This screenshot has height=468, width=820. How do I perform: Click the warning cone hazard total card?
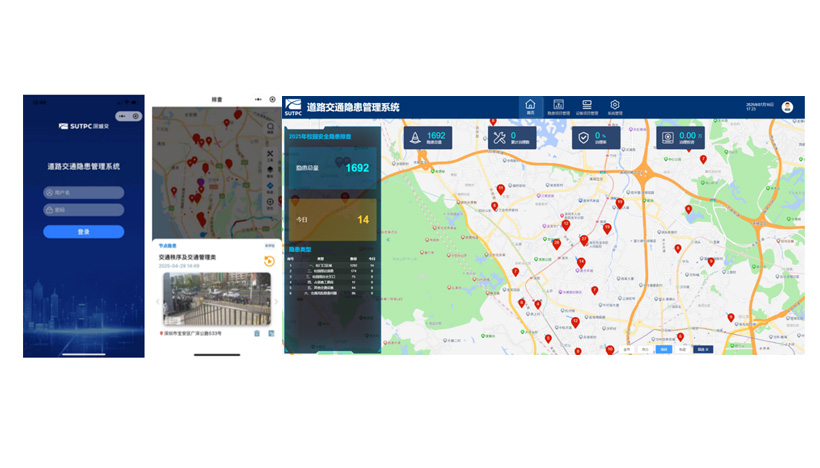point(428,139)
